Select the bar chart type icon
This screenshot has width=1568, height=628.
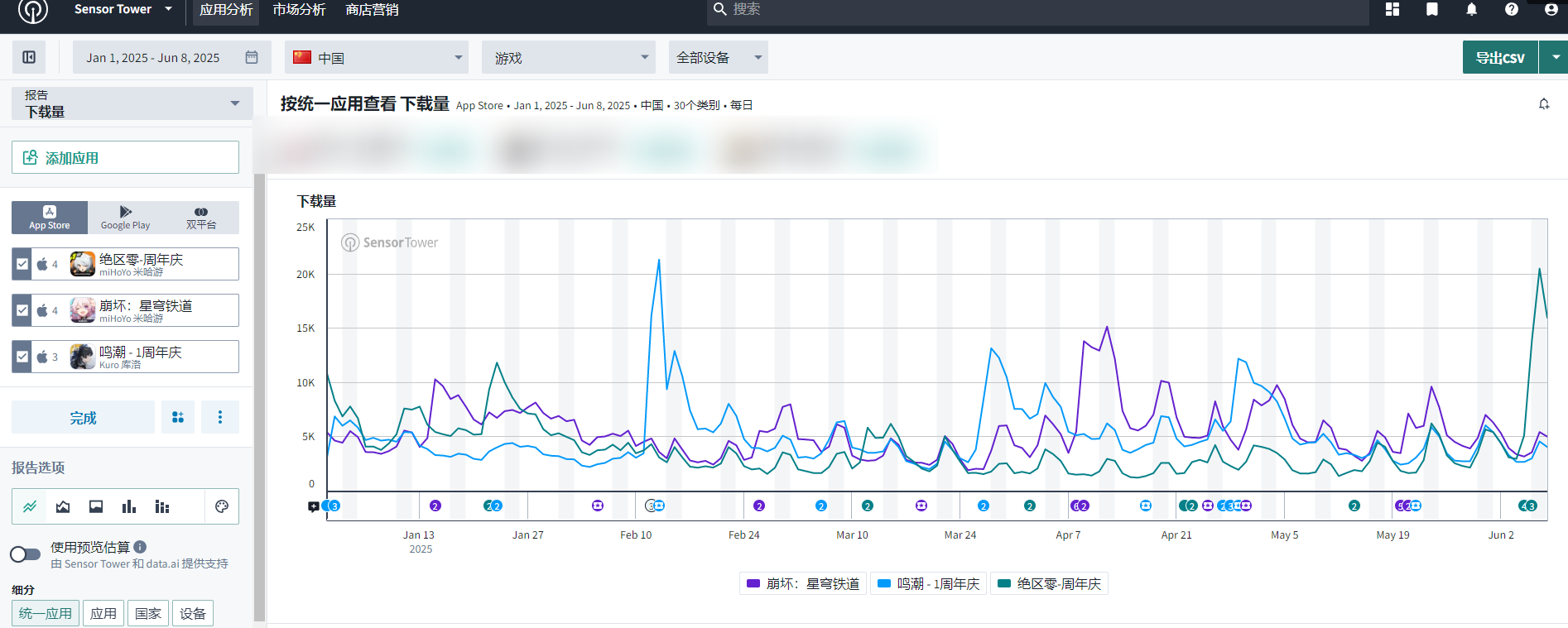pyautogui.click(x=129, y=506)
